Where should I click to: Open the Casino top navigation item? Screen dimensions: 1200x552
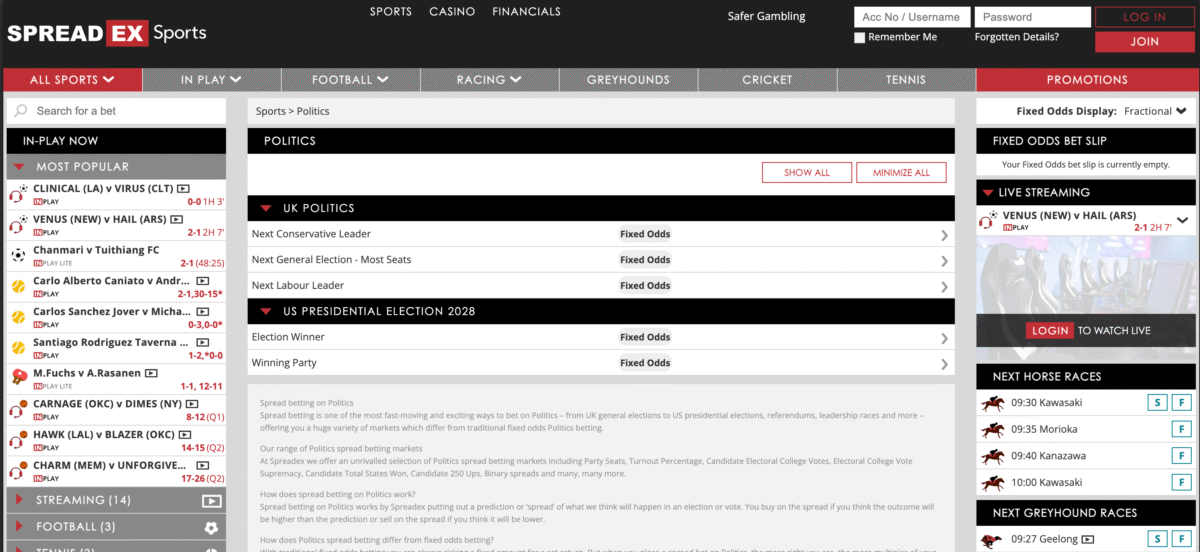[x=452, y=12]
